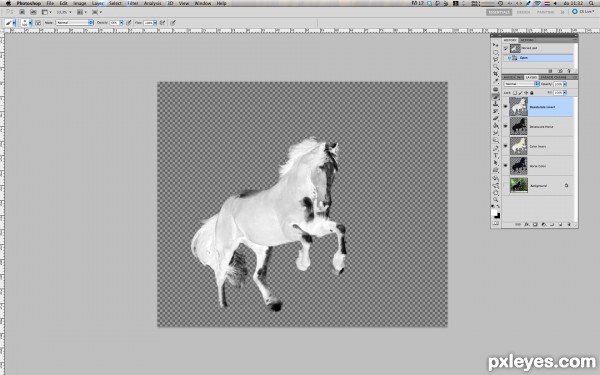
Task: Toggle tablet pressure controls size button
Action: tap(173, 23)
